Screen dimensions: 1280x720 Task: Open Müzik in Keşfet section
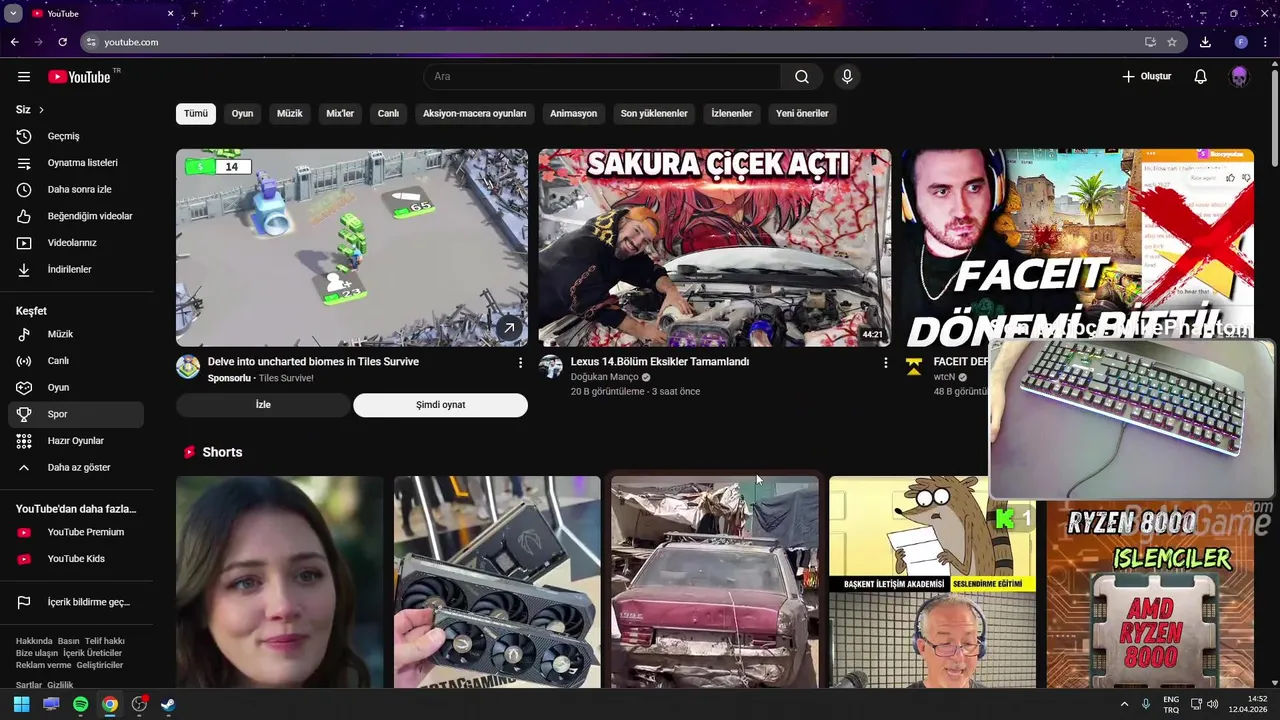[76, 334]
